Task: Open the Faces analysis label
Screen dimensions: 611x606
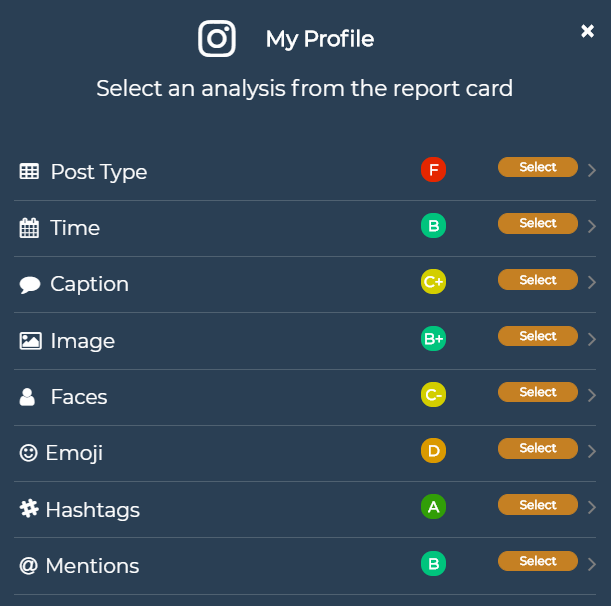Action: coord(78,397)
